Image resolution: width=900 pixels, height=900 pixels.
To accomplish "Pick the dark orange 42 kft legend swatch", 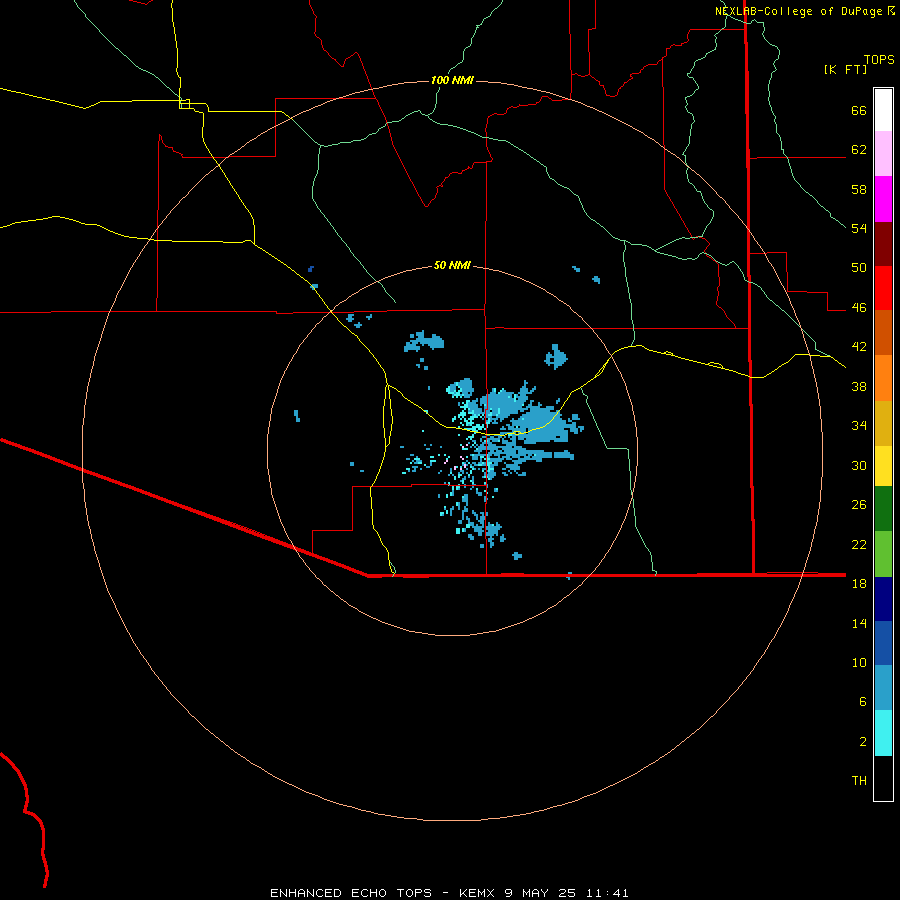I will (x=883, y=332).
